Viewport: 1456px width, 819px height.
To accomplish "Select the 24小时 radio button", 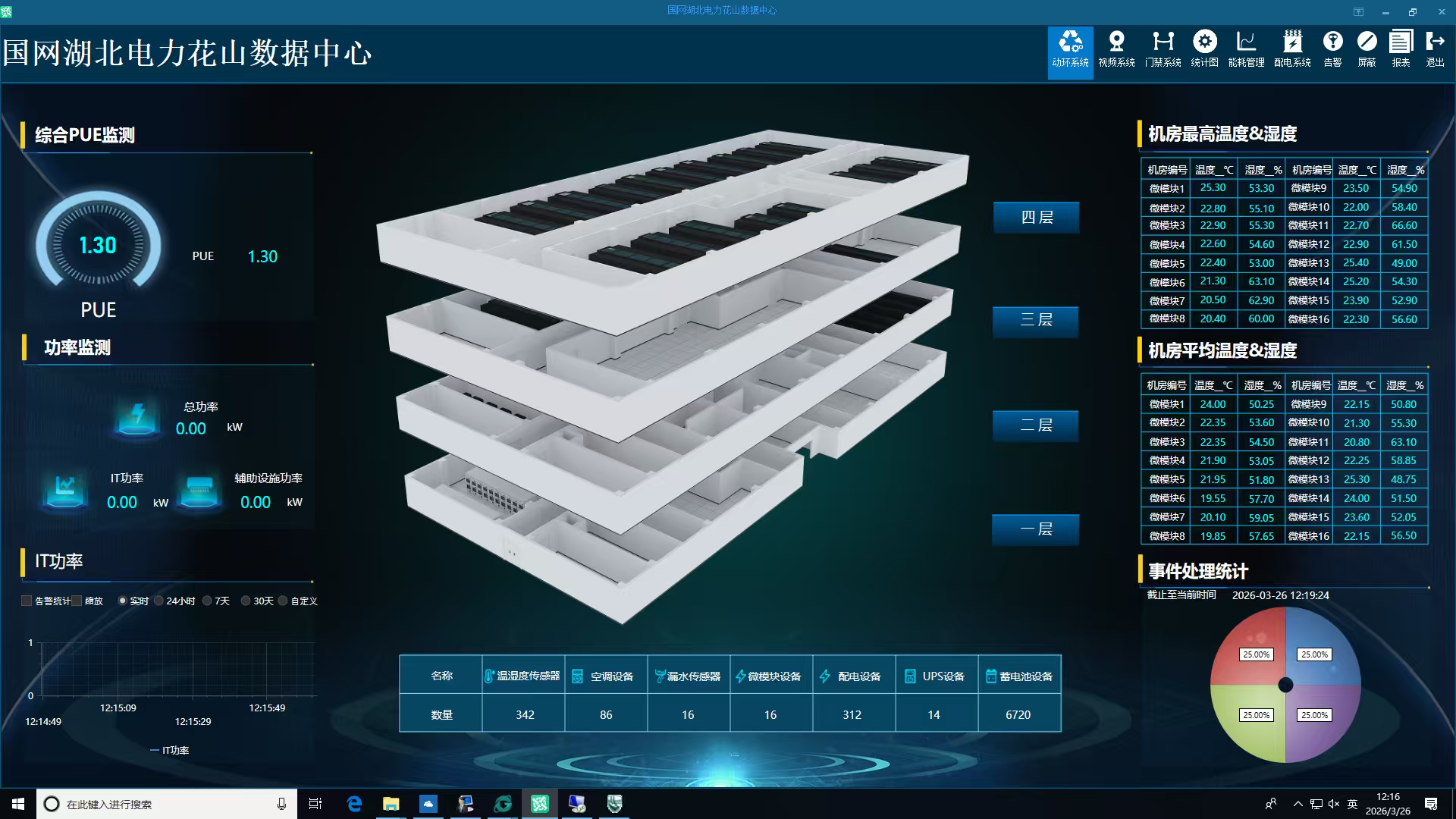I will pos(158,601).
